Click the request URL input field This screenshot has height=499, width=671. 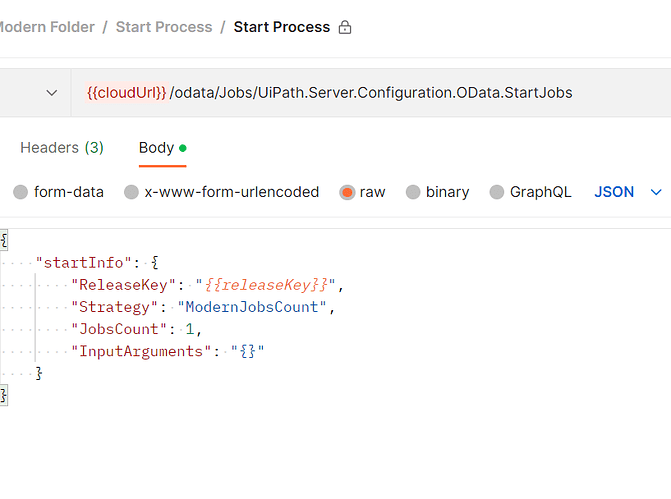(400, 93)
